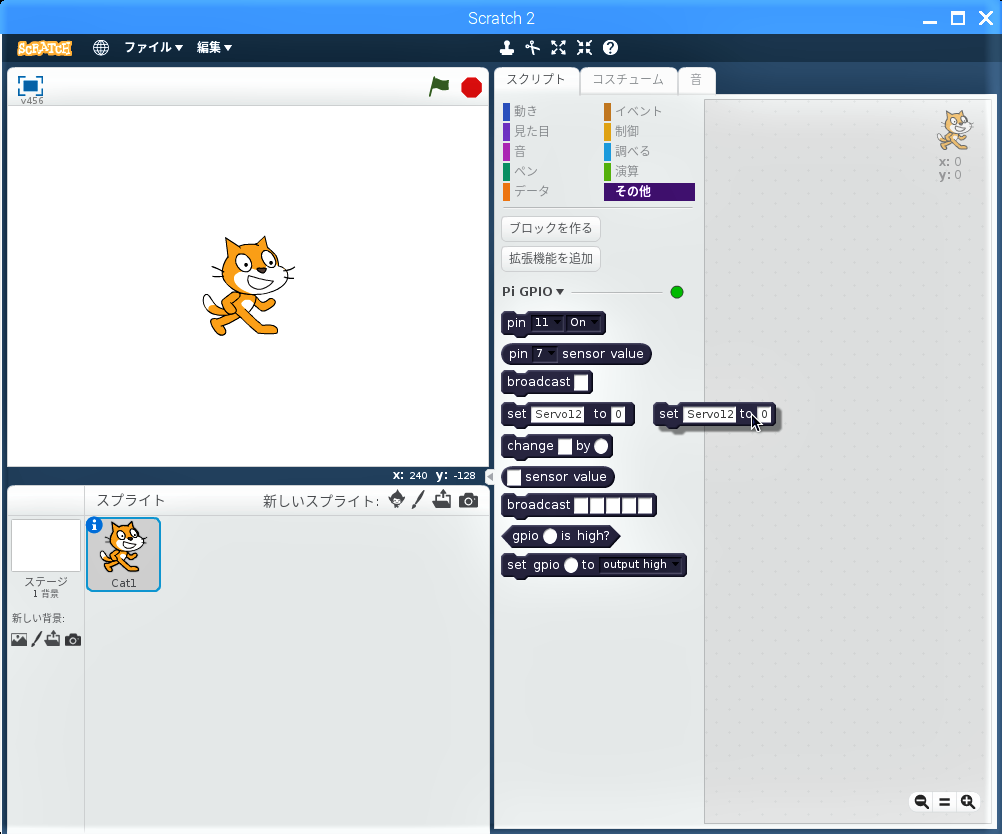Image resolution: width=1002 pixels, height=834 pixels.
Task: Upload backdrop from file
Action: click(52, 638)
